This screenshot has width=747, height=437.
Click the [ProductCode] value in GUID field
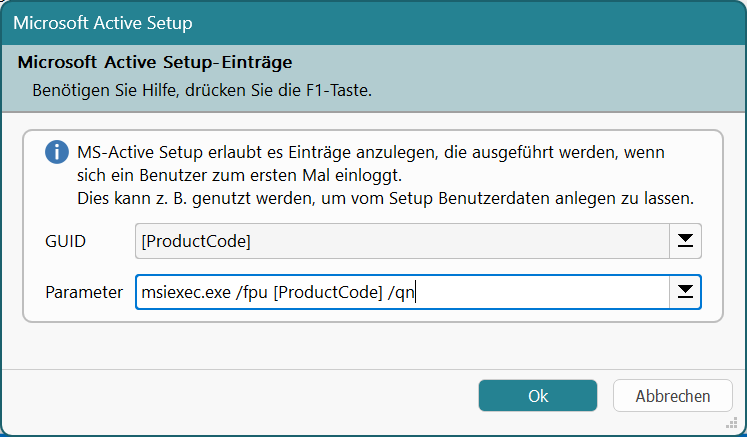pos(195,242)
